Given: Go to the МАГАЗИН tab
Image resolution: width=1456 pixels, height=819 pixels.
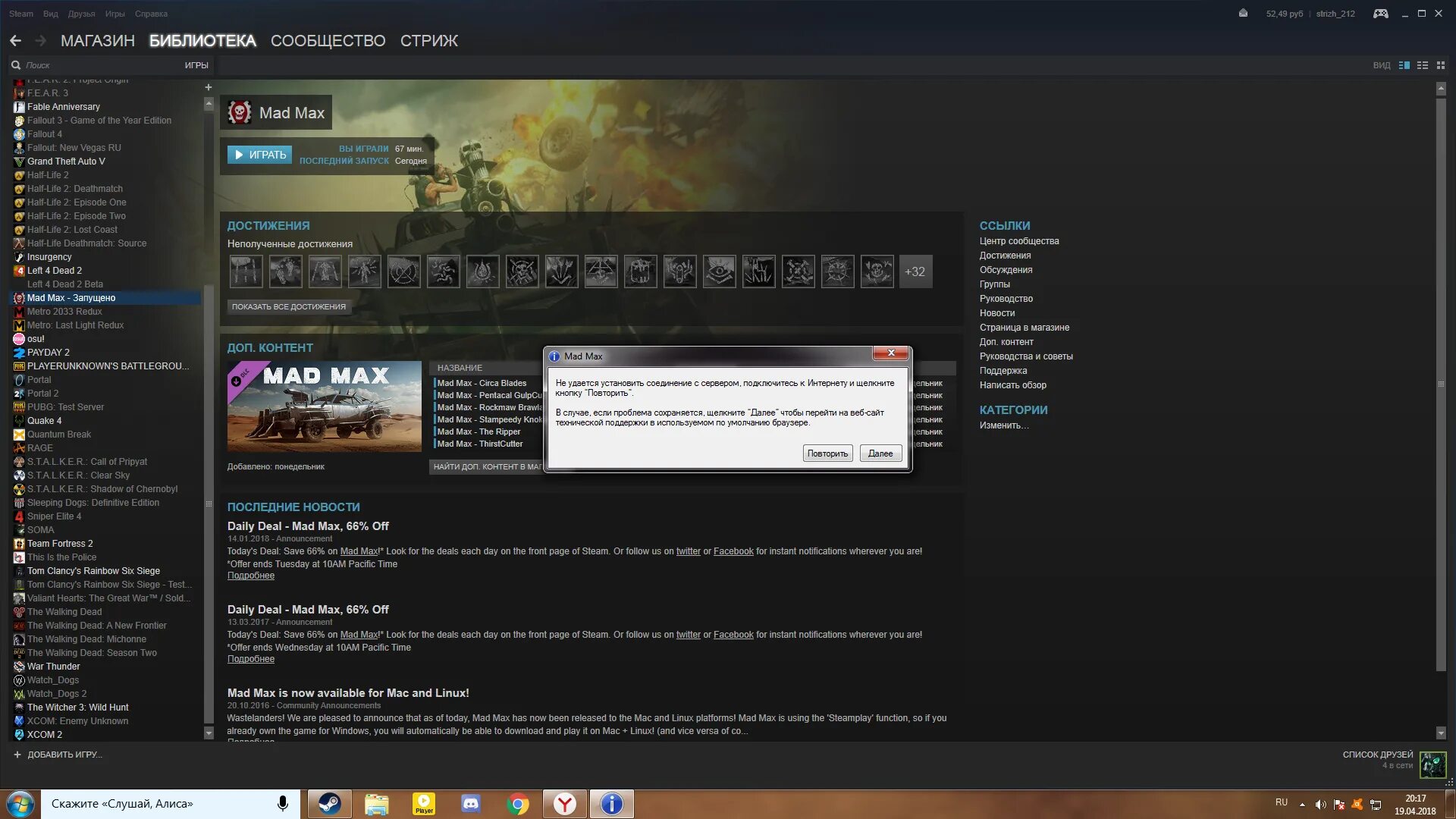Looking at the screenshot, I should pos(98,41).
